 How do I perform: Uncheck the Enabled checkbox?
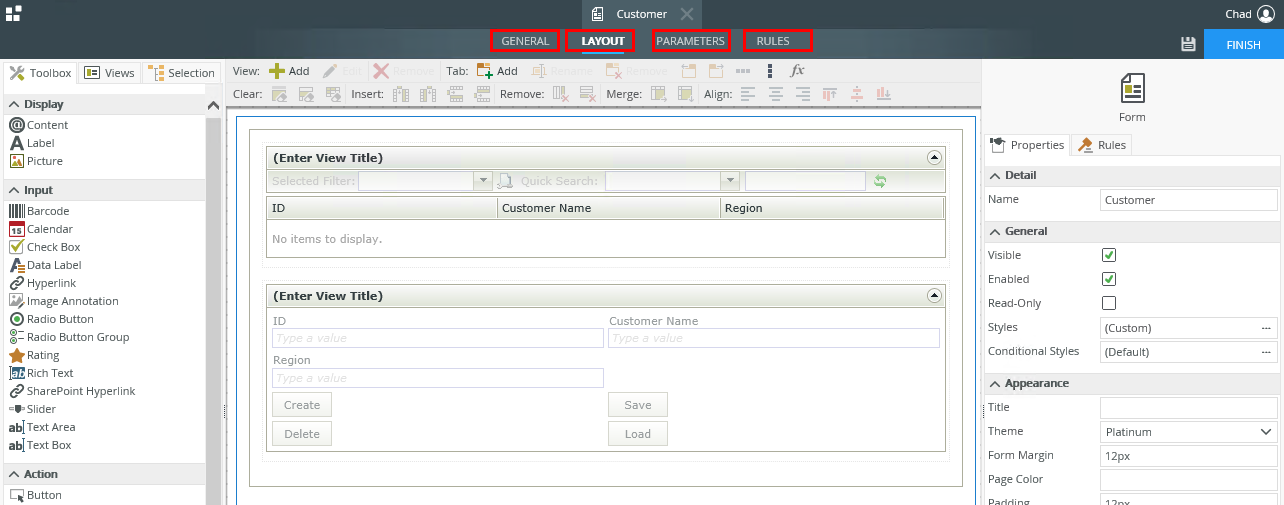click(x=1108, y=279)
